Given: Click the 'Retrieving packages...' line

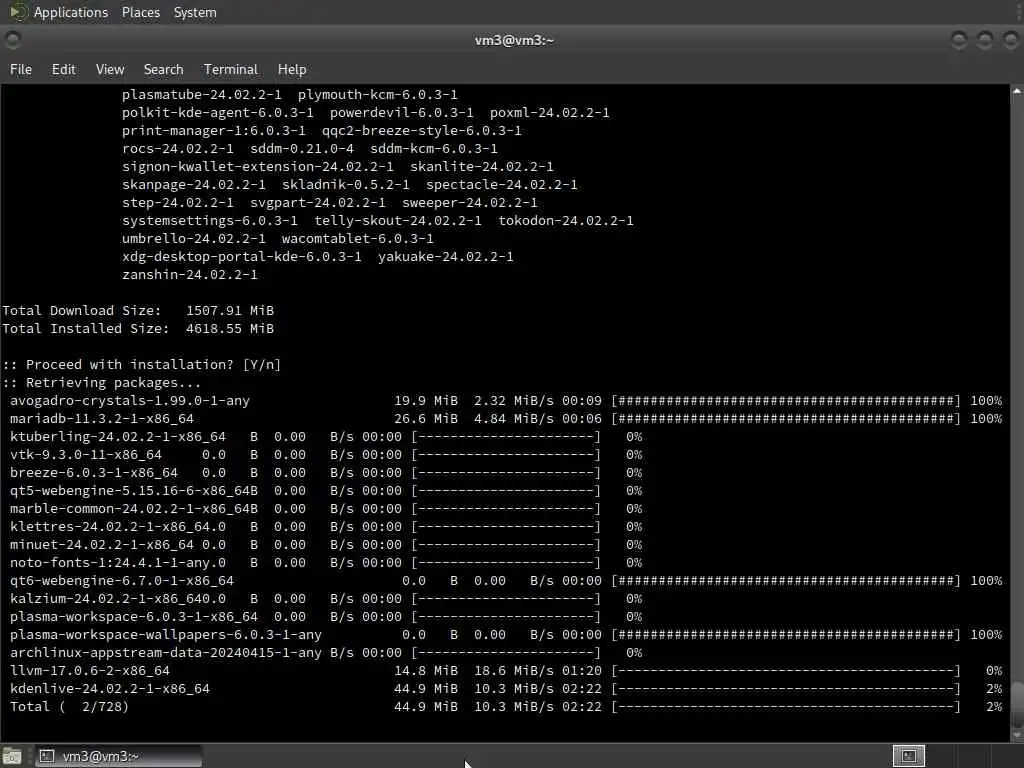Looking at the screenshot, I should [x=101, y=383].
